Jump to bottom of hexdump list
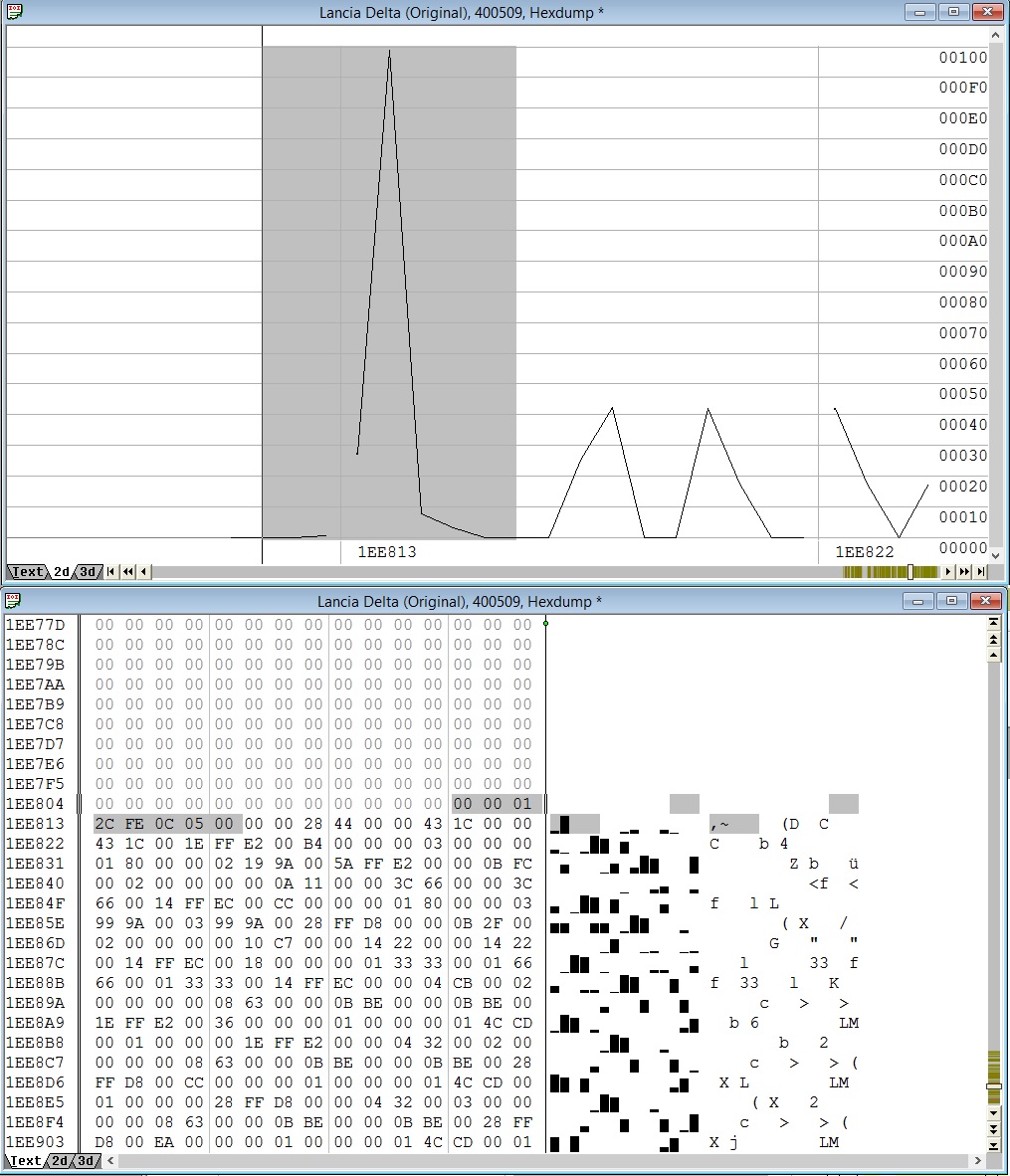 point(993,1145)
